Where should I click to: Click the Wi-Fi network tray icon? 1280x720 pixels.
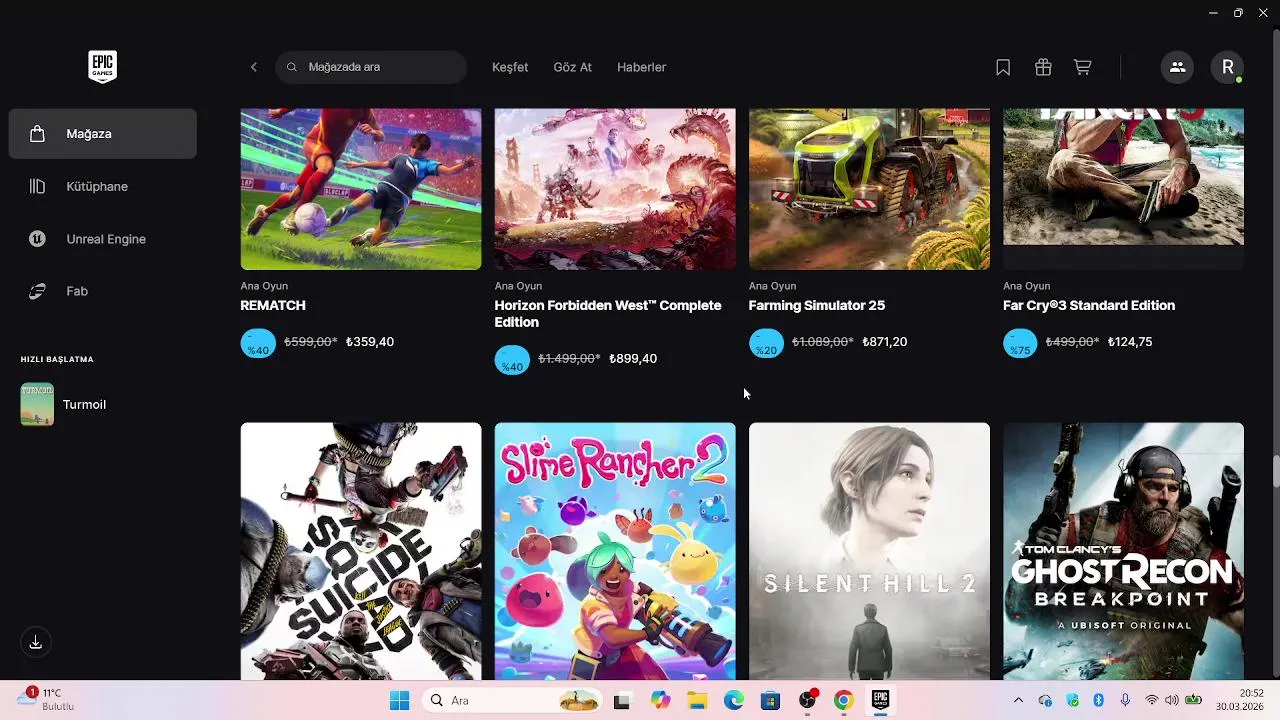click(x=1152, y=701)
